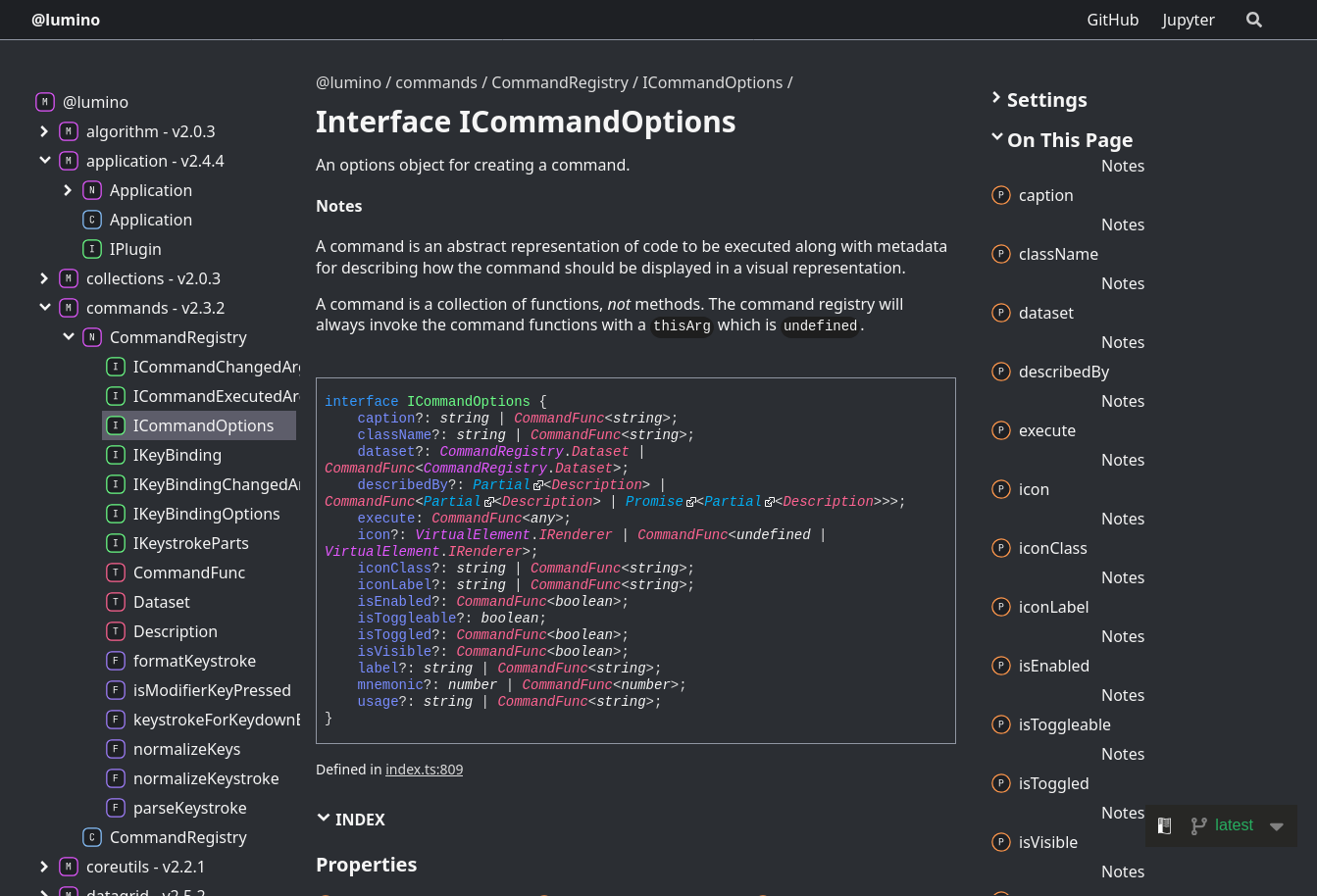Click the CommandRegistry class C icon
The image size is (1317, 896).
[91, 837]
